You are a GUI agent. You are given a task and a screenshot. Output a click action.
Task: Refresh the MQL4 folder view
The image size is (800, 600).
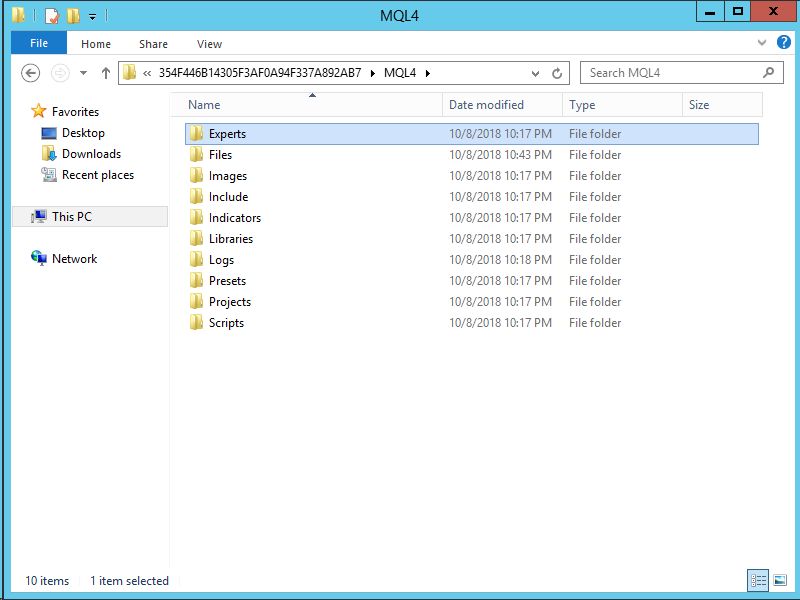click(x=558, y=73)
